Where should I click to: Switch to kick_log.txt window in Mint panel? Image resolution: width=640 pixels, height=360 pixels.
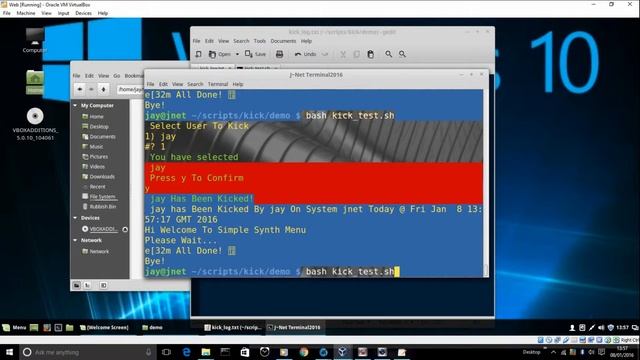click(x=233, y=327)
